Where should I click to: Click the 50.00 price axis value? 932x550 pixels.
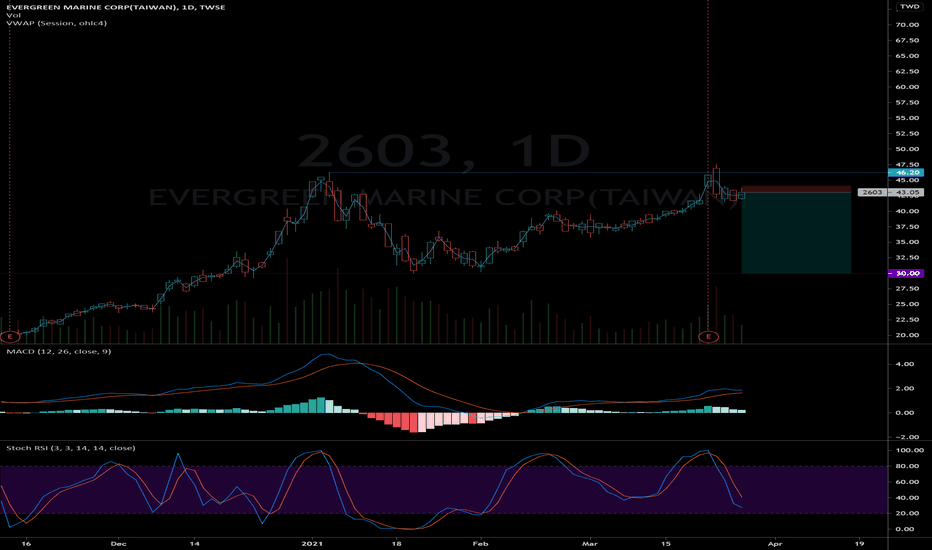(908, 149)
